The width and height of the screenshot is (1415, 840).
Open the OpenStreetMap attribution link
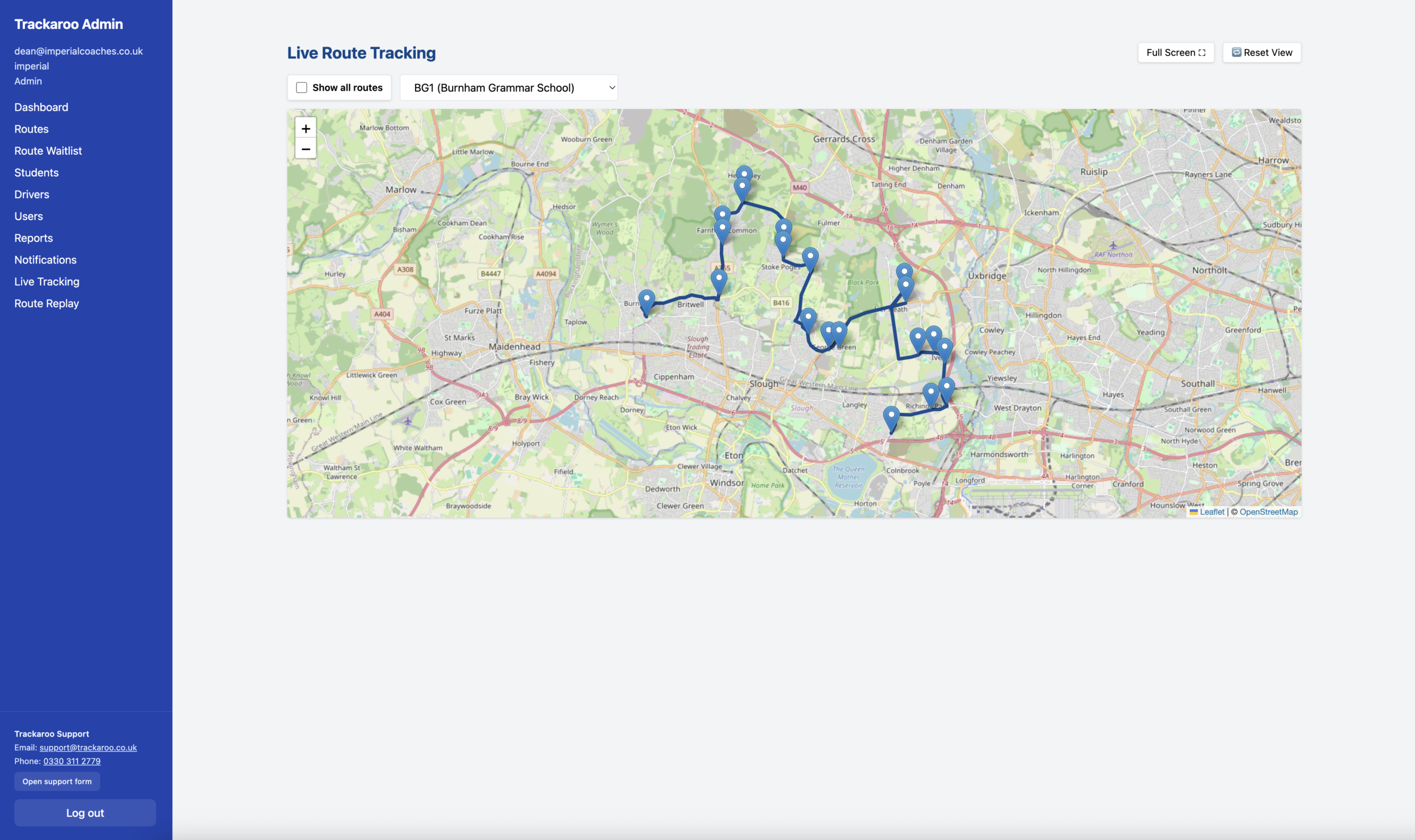(x=1268, y=512)
